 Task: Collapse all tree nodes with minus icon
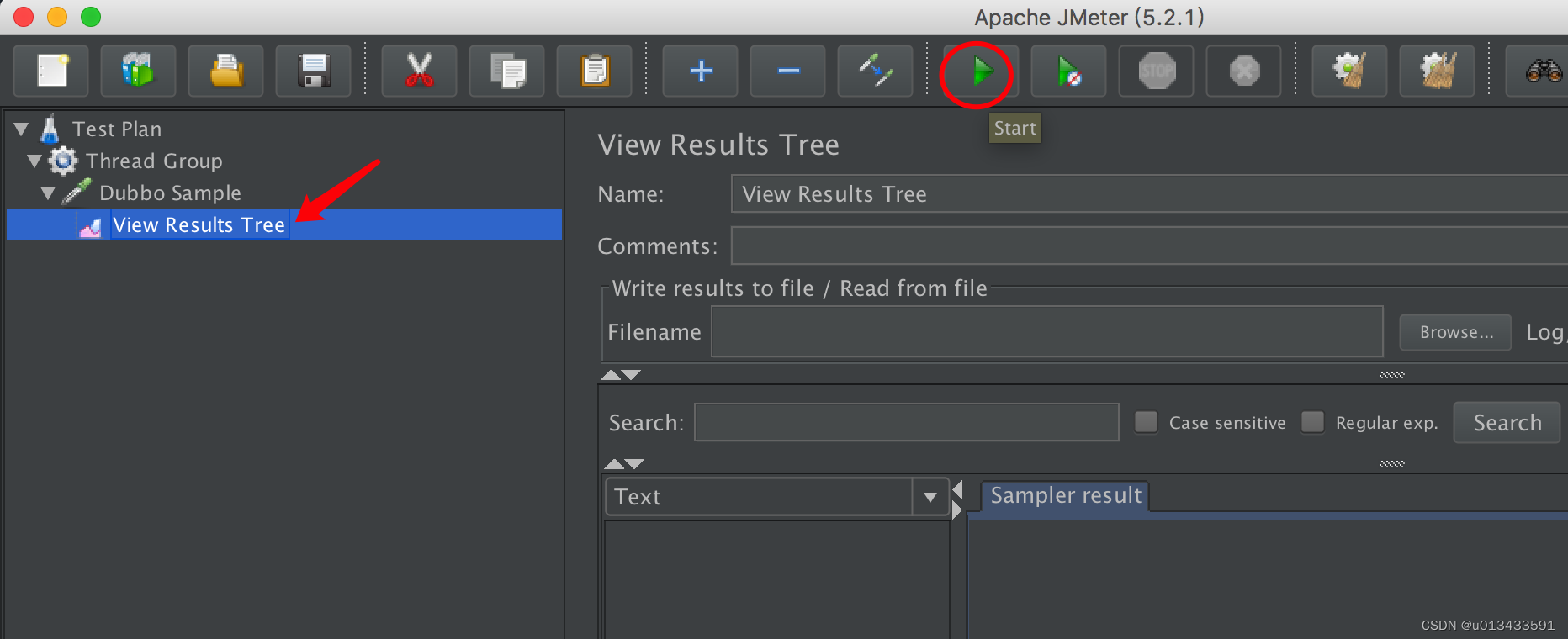[788, 71]
